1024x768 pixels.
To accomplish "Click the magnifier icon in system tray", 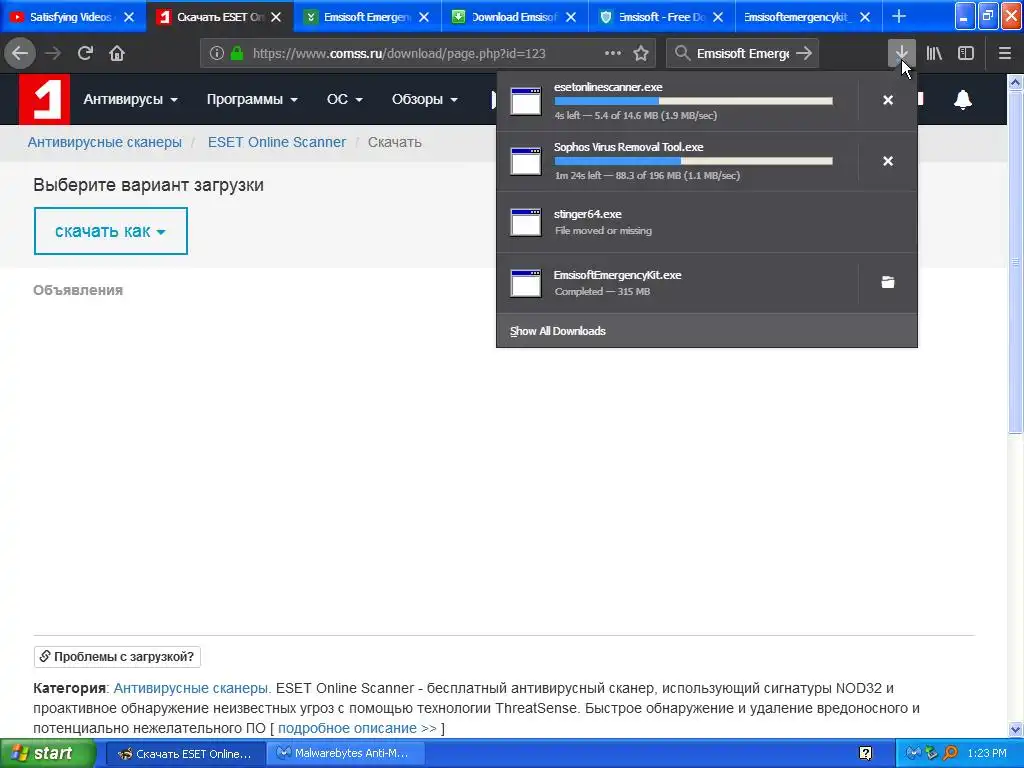I will (951, 754).
